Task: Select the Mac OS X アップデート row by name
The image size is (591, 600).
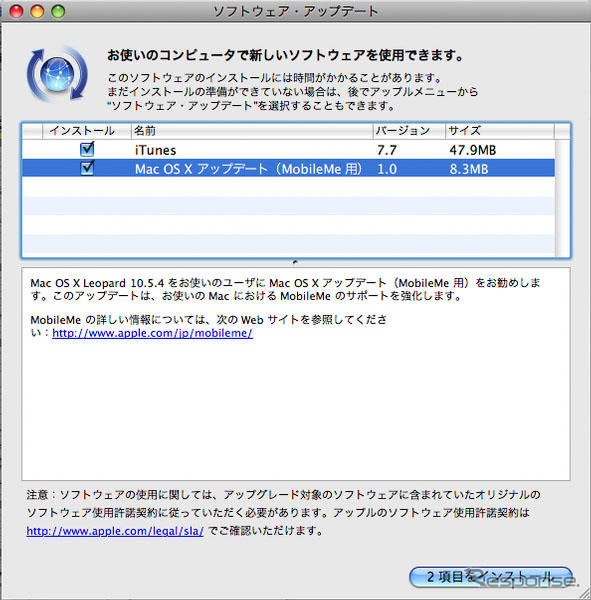Action: (248, 169)
